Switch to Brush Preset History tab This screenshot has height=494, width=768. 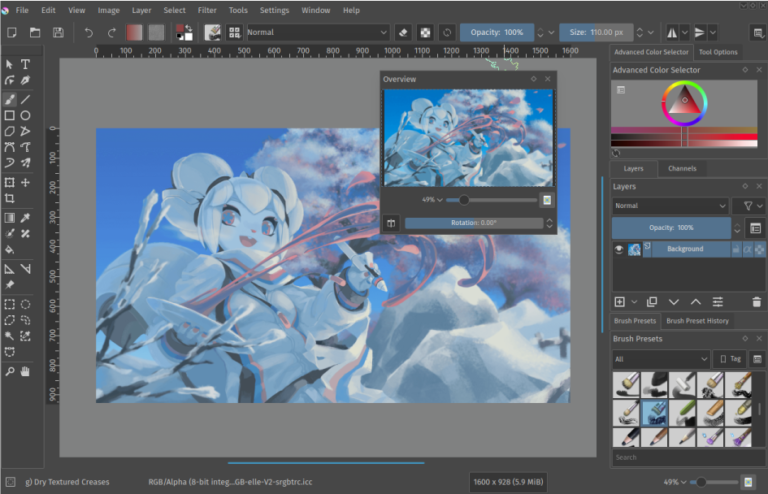pos(697,321)
